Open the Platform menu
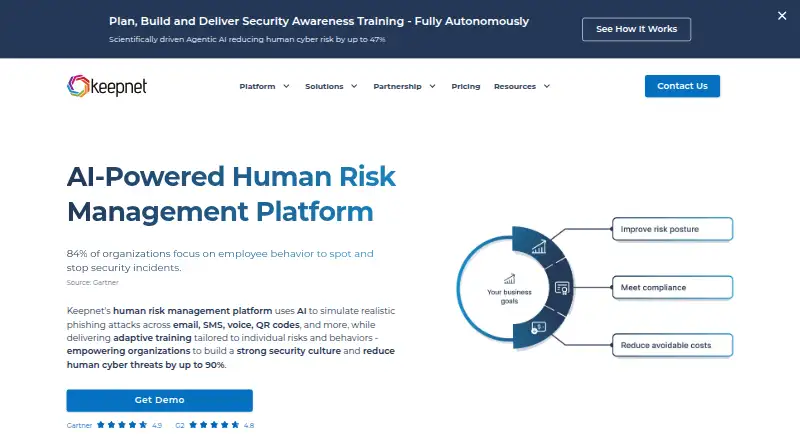Viewport: 800px width, 440px height. pyautogui.click(x=257, y=86)
